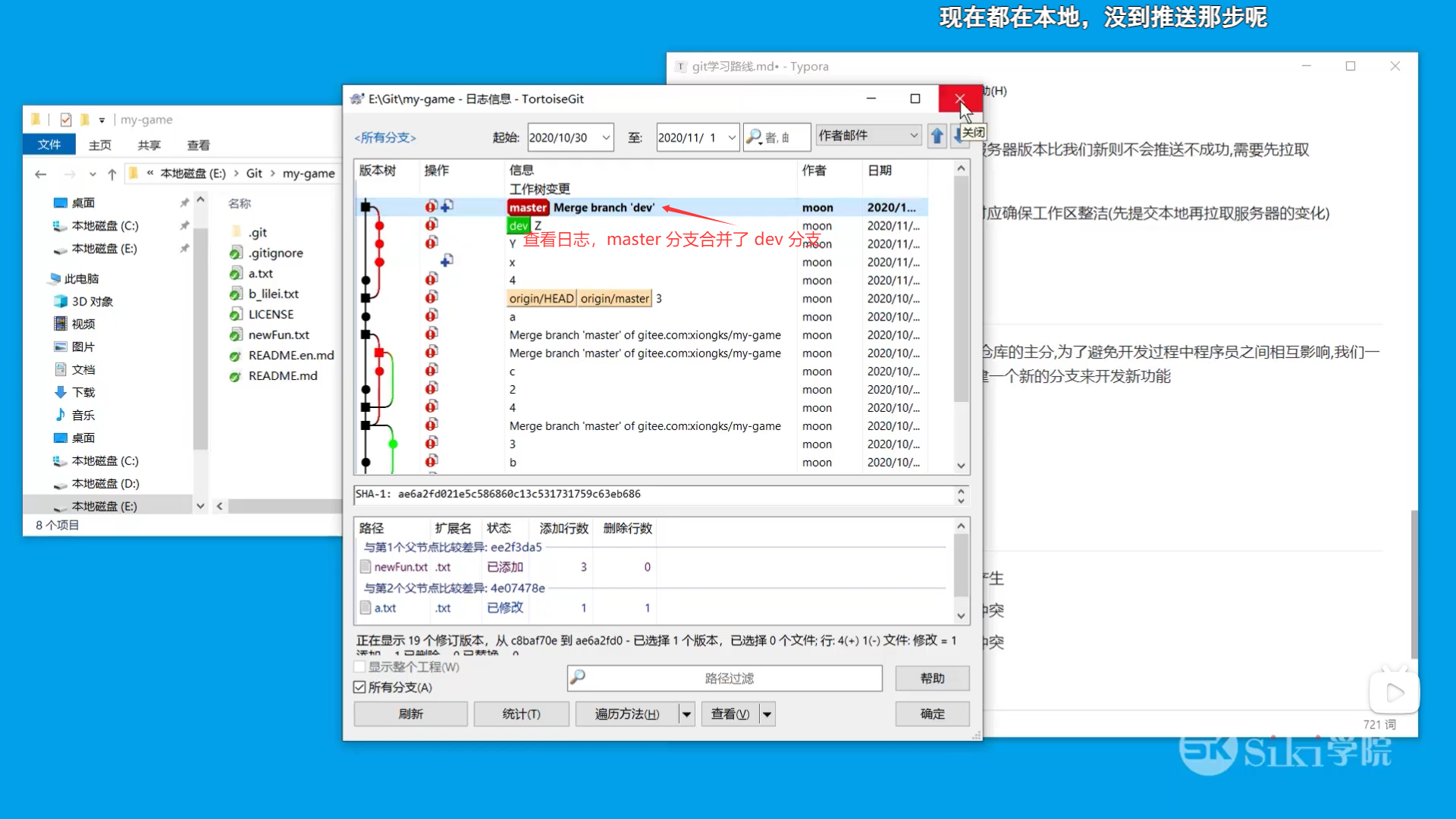Uncheck the 所有分支(A) checkbox

pyautogui.click(x=360, y=687)
